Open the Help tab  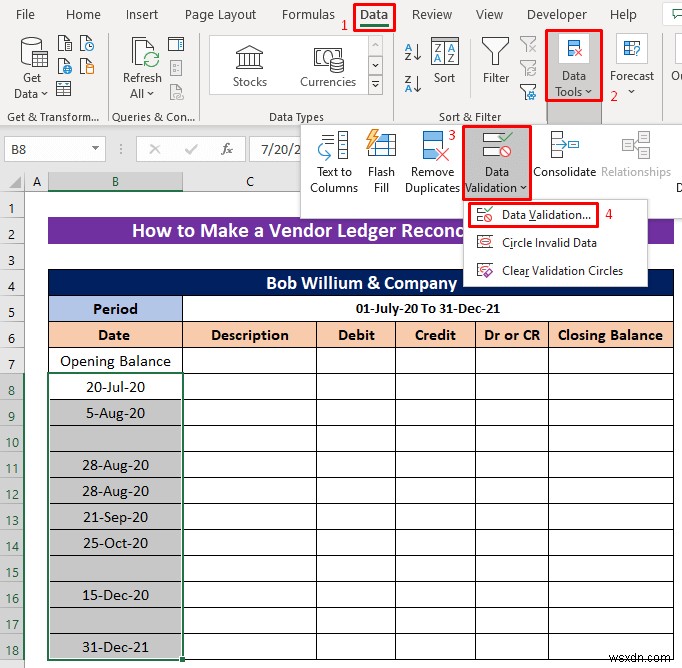(623, 14)
